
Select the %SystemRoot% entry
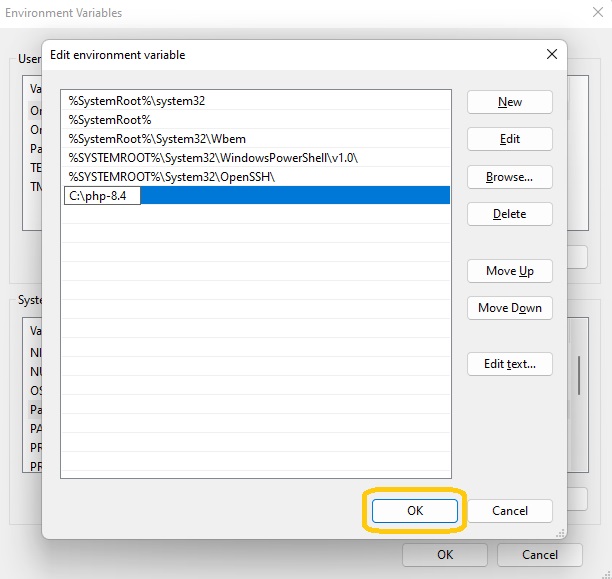pos(256,120)
